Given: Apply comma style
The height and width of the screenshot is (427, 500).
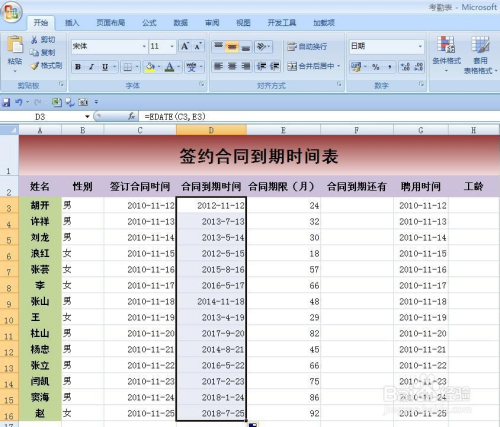Looking at the screenshot, I should click(x=389, y=67).
